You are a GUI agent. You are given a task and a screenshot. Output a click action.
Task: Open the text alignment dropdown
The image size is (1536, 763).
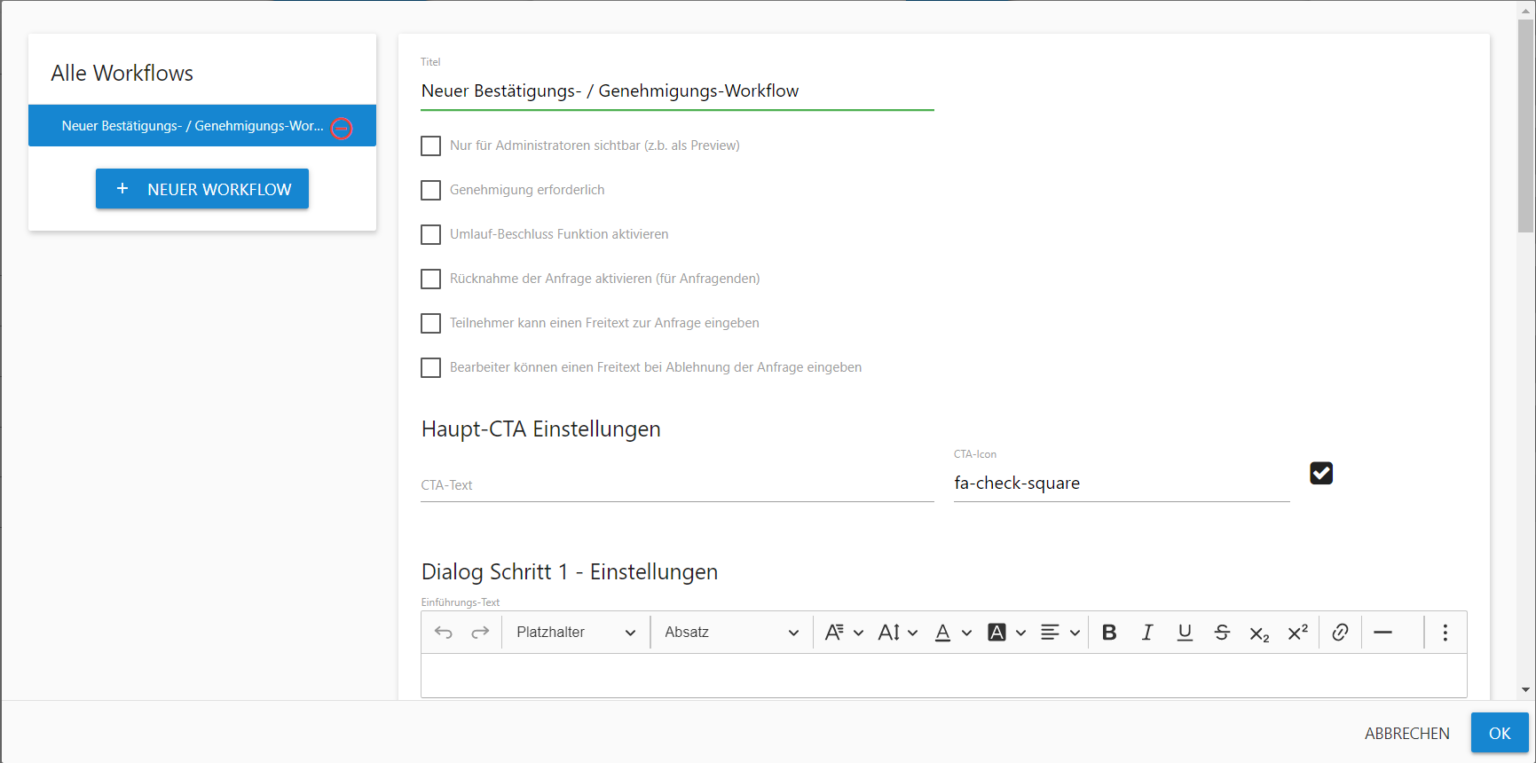[x=1059, y=631]
